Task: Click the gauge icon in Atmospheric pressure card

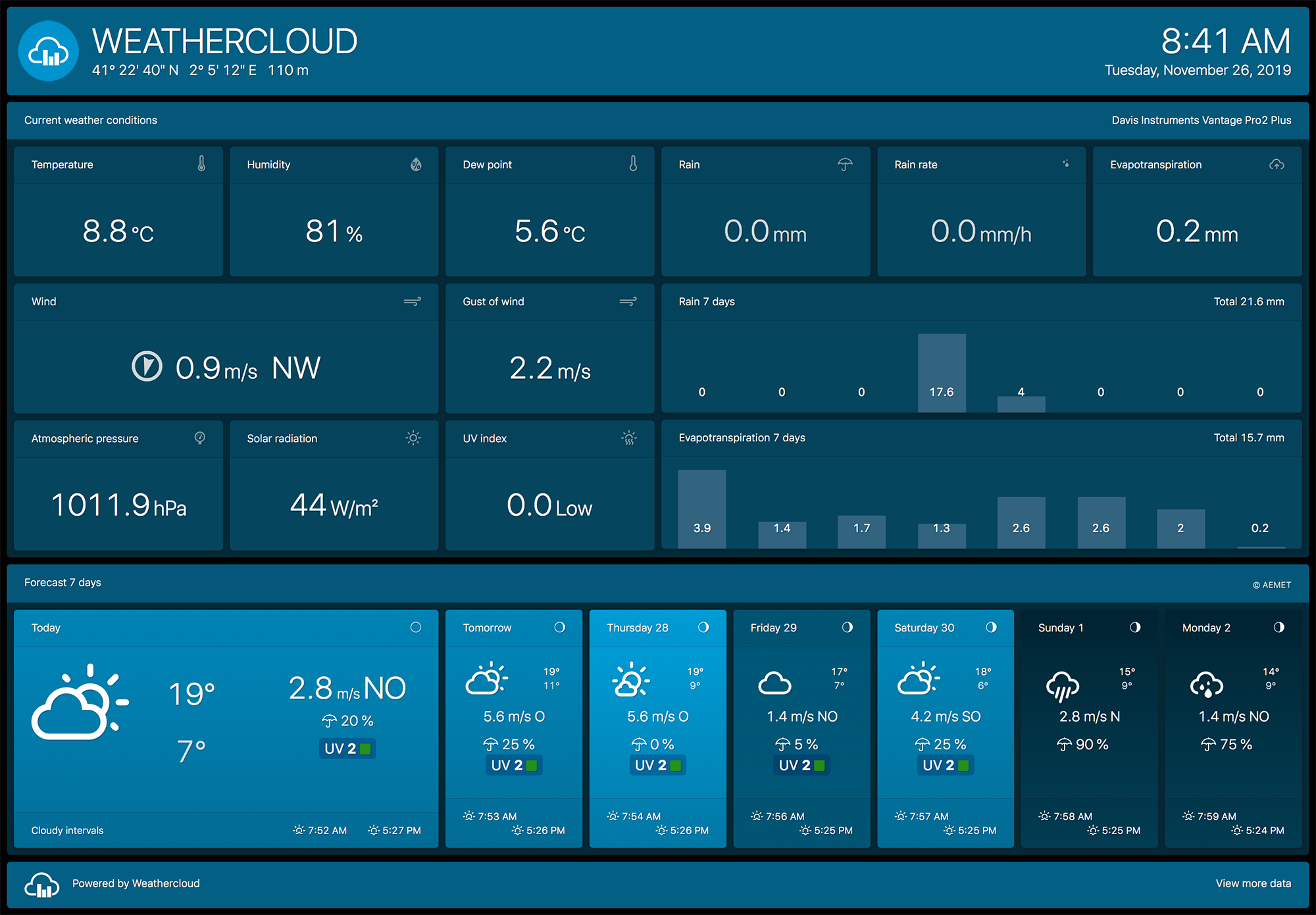Action: pos(200,437)
